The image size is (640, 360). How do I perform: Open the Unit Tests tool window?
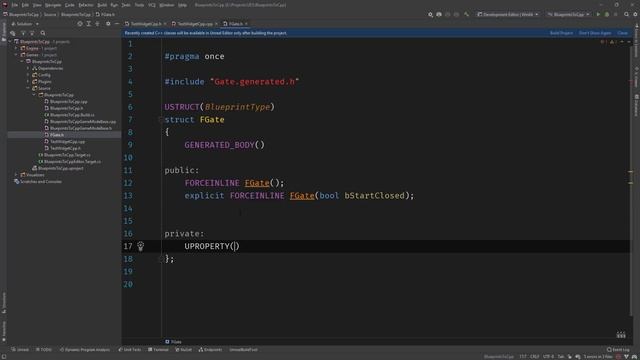[129, 350]
